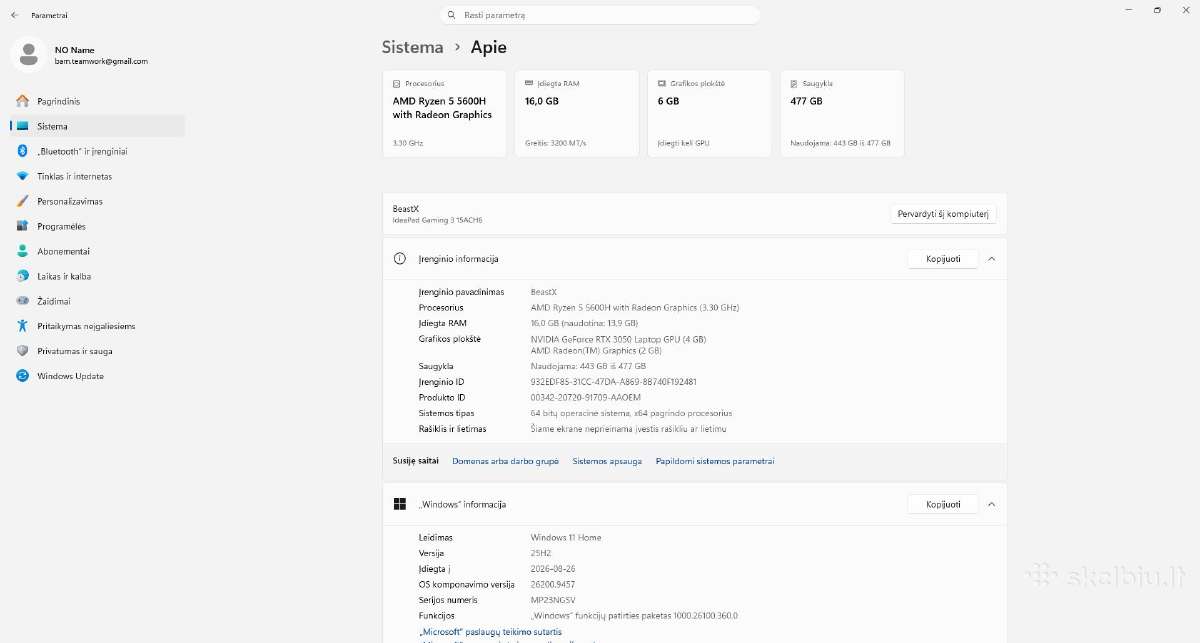Open Laikas ir kalba globe icon
The height and width of the screenshot is (643, 1200).
(x=22, y=276)
